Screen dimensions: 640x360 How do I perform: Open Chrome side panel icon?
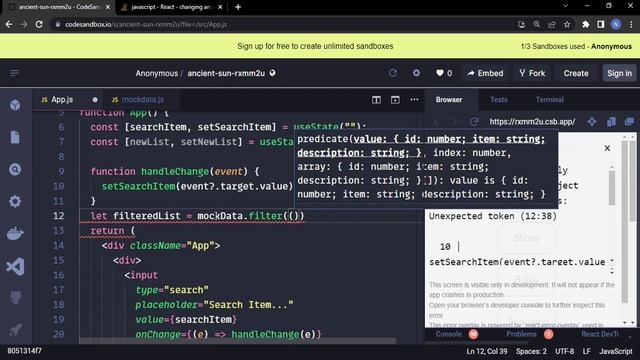pyautogui.click(x=600, y=24)
